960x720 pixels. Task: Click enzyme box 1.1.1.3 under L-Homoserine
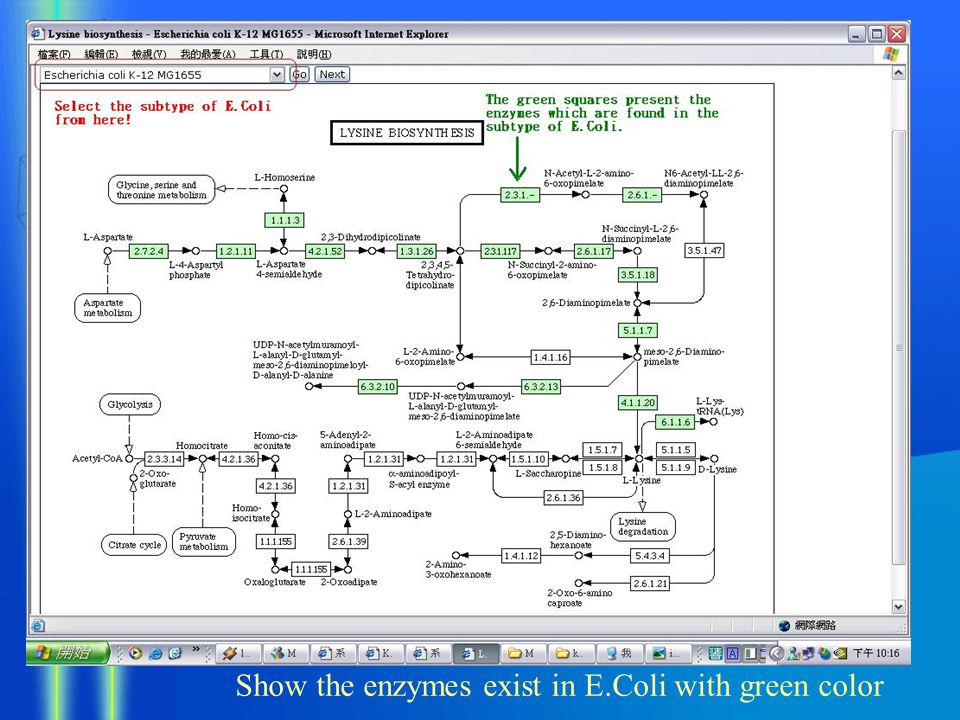pos(285,220)
